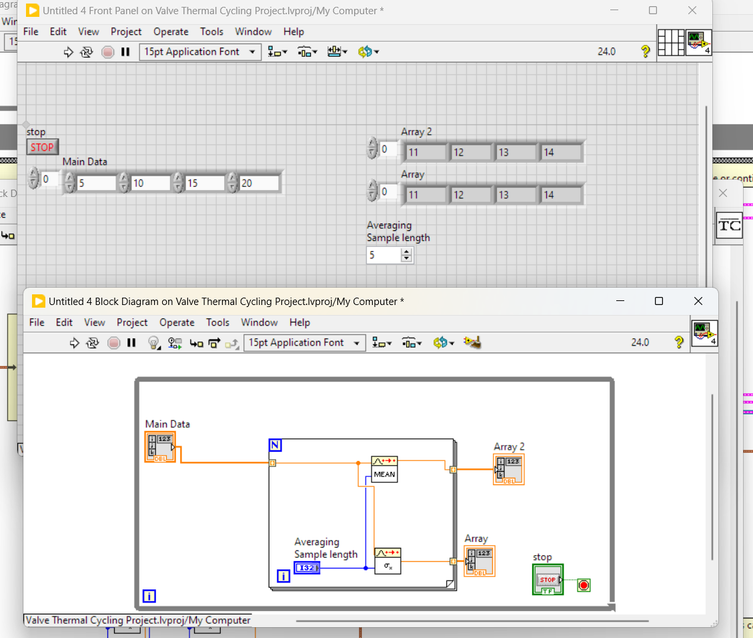This screenshot has width=753, height=638.
Task: Open Tools menu in Front Panel window
Action: click(211, 32)
